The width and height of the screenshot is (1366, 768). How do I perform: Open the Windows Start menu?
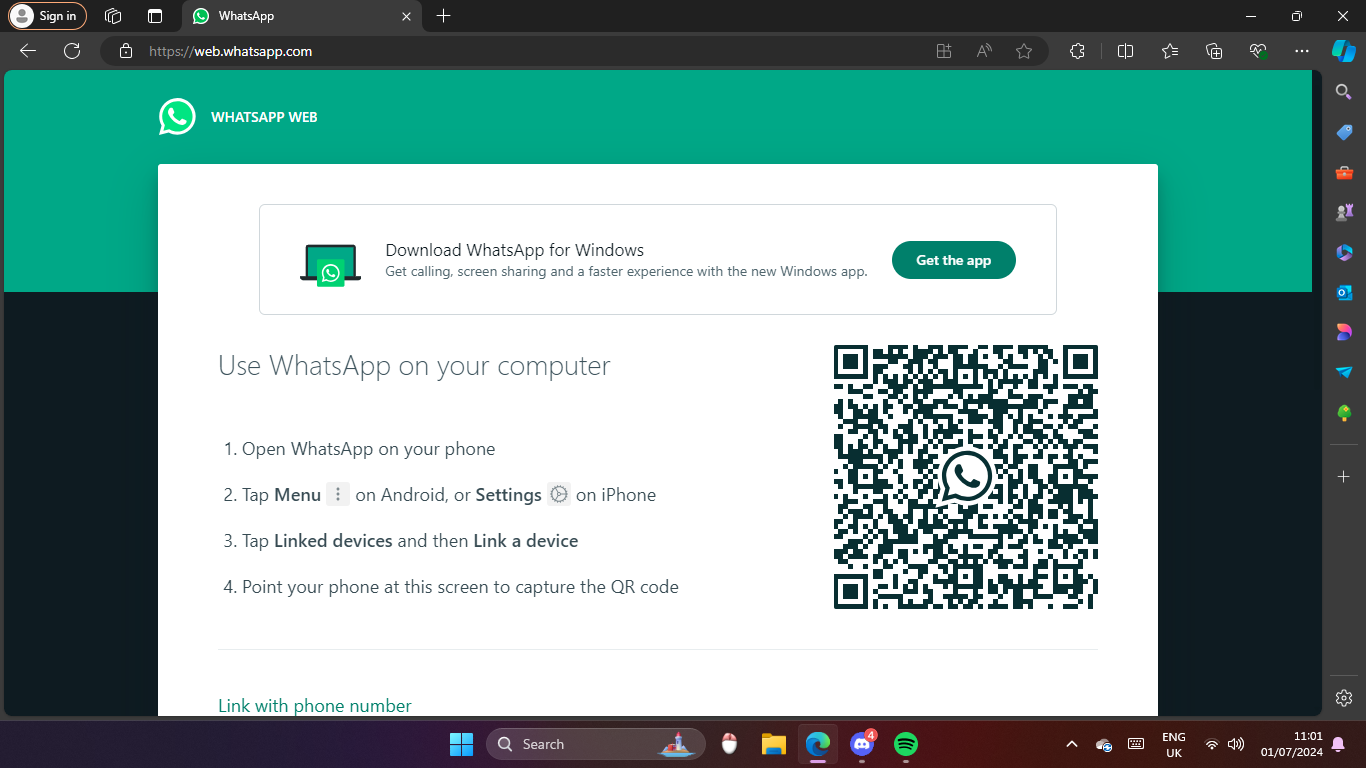click(x=461, y=744)
